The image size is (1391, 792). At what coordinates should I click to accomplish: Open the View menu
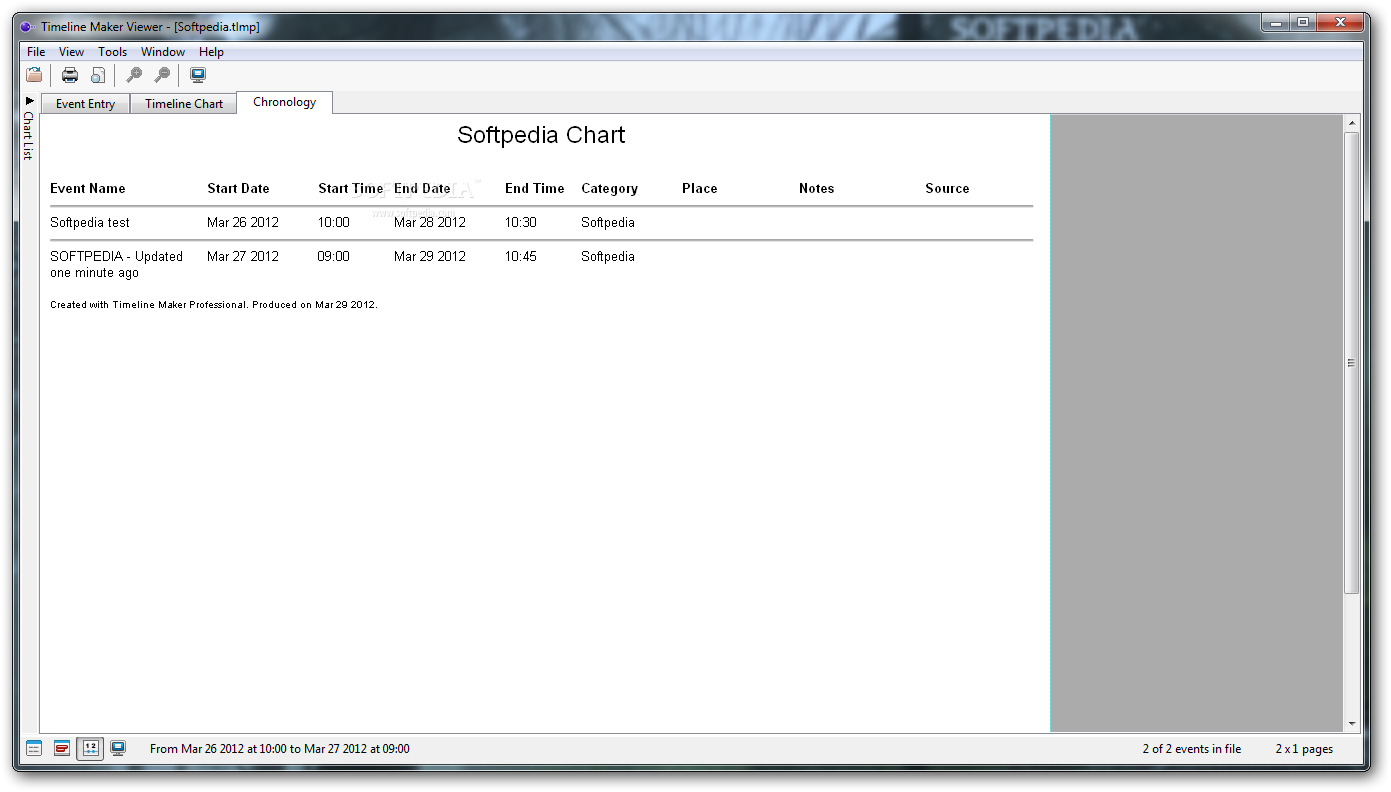[x=71, y=52]
